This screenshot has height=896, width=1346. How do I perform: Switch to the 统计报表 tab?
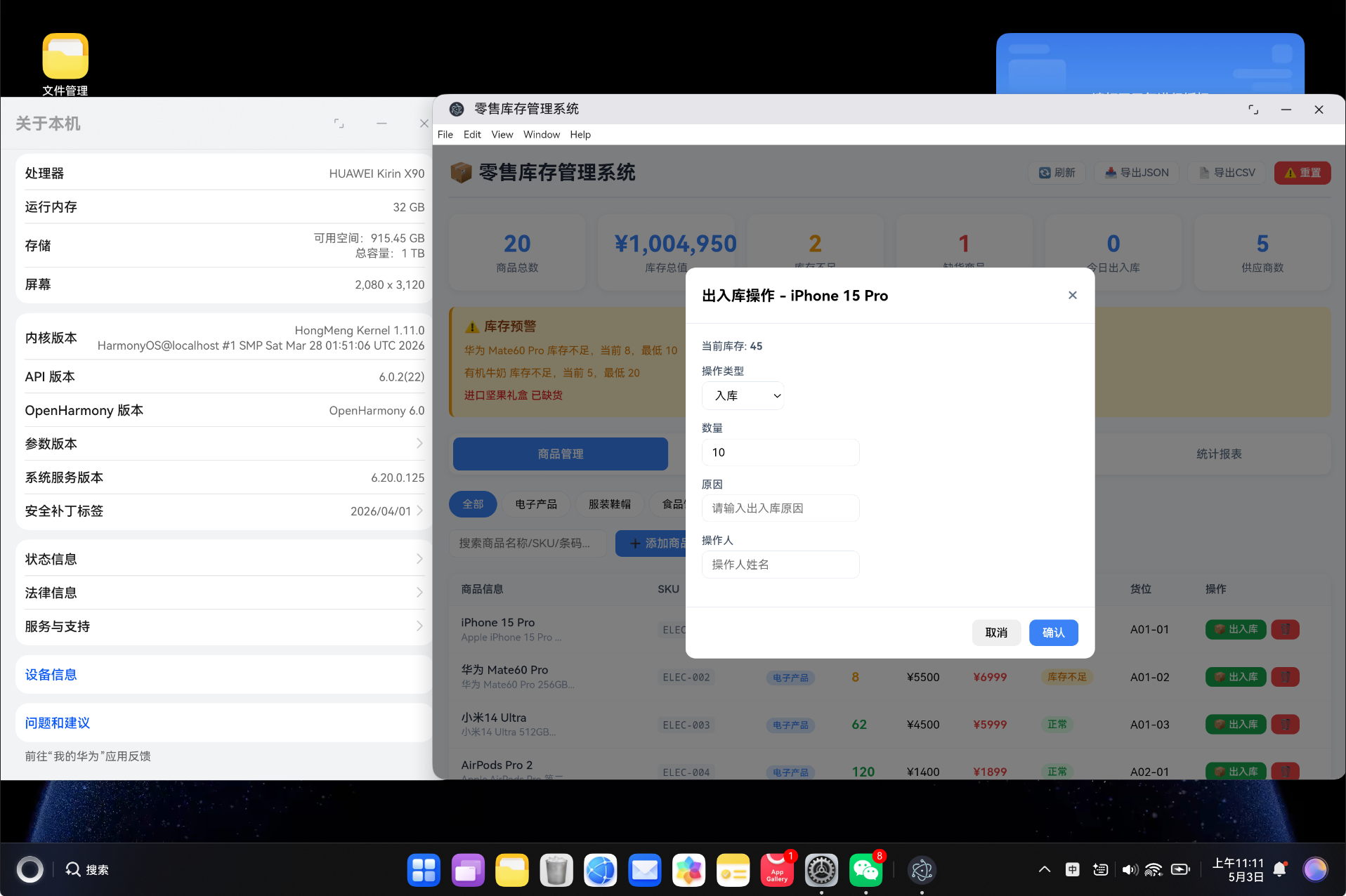pos(1219,454)
